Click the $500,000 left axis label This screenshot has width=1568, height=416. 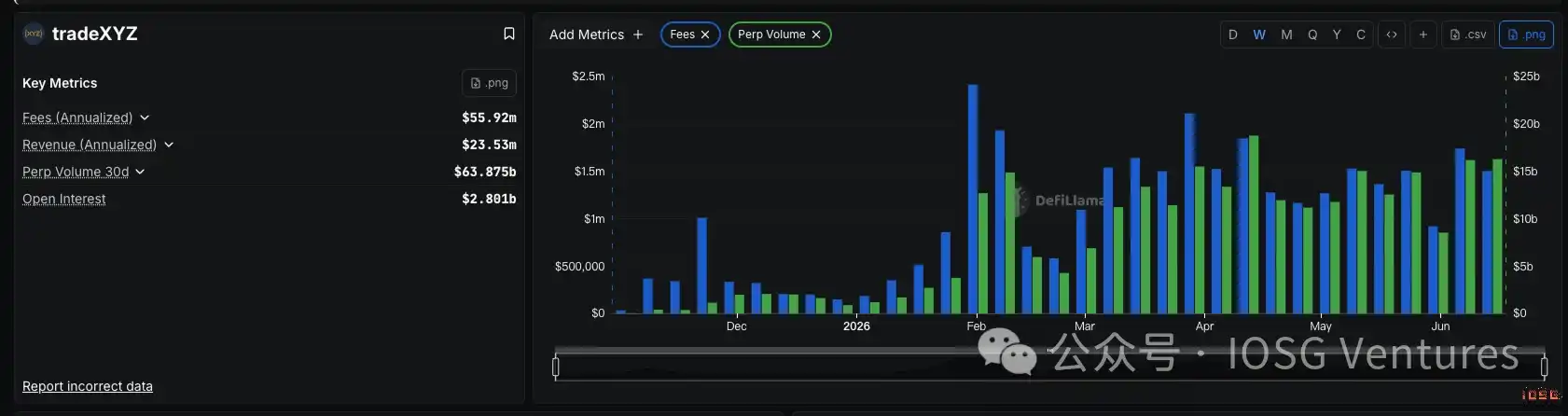tap(579, 267)
